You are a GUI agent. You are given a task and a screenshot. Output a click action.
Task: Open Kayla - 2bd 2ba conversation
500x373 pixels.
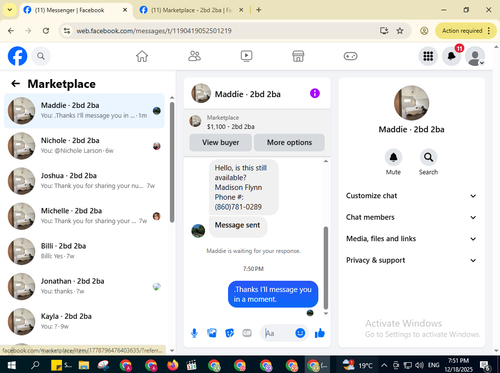point(84,322)
